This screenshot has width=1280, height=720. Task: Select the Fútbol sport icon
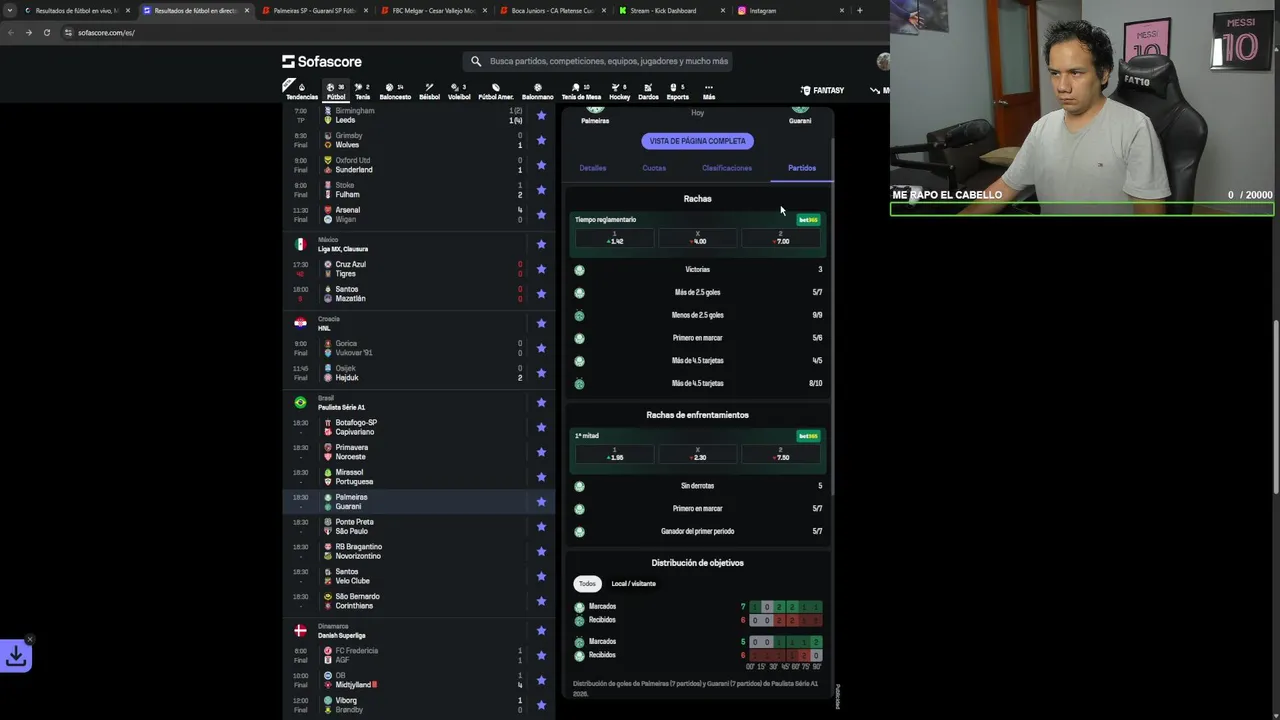click(x=336, y=91)
